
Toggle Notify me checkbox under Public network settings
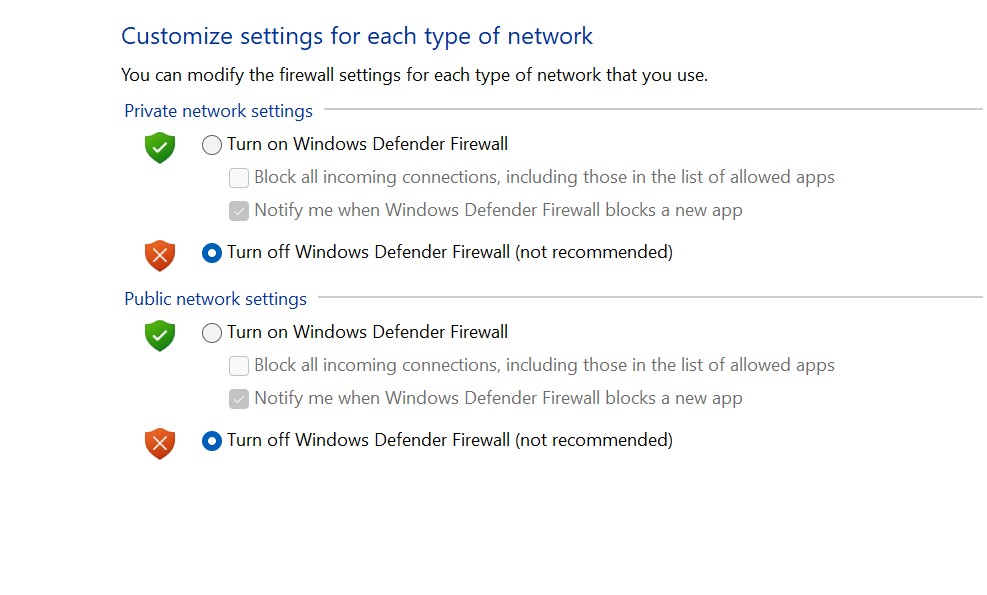click(x=239, y=399)
